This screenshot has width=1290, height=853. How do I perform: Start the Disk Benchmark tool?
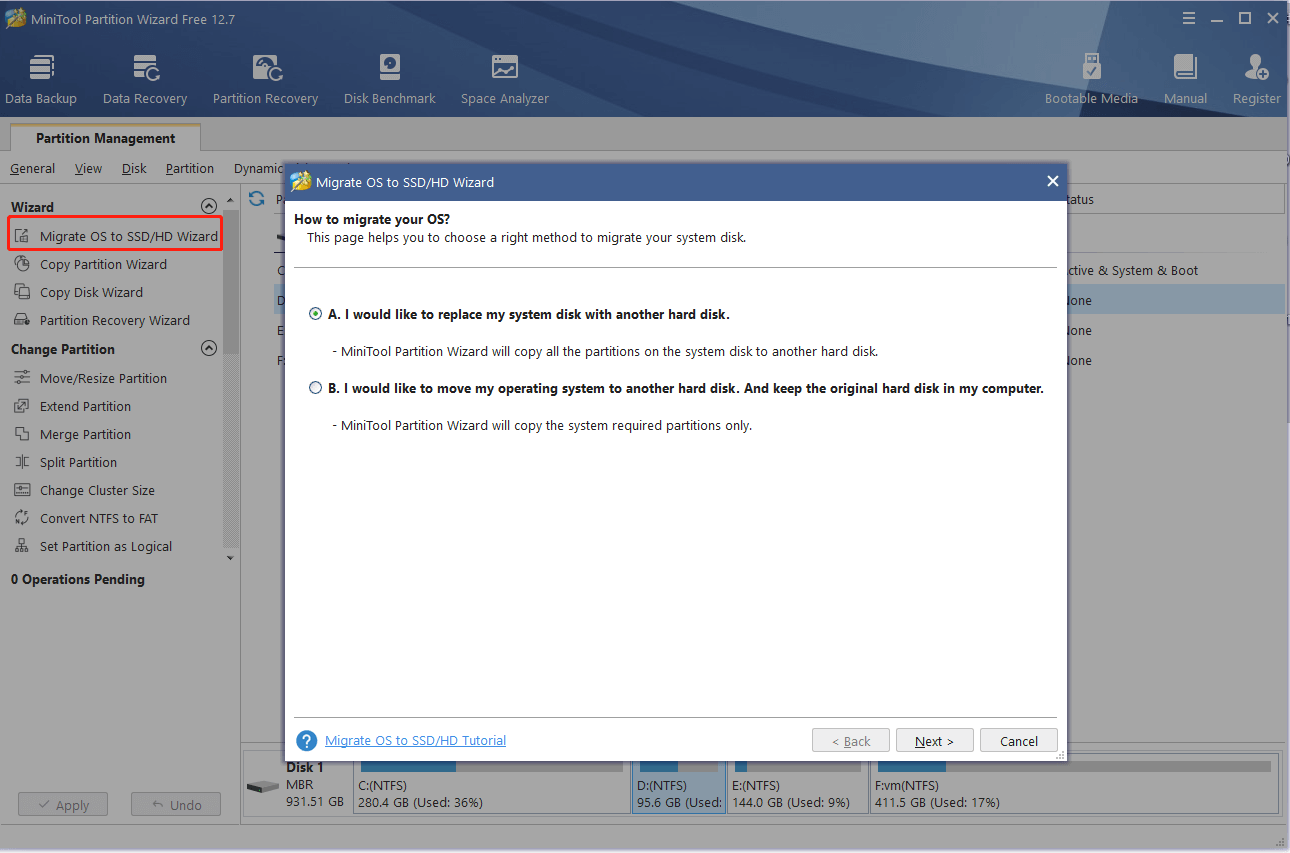[x=390, y=79]
